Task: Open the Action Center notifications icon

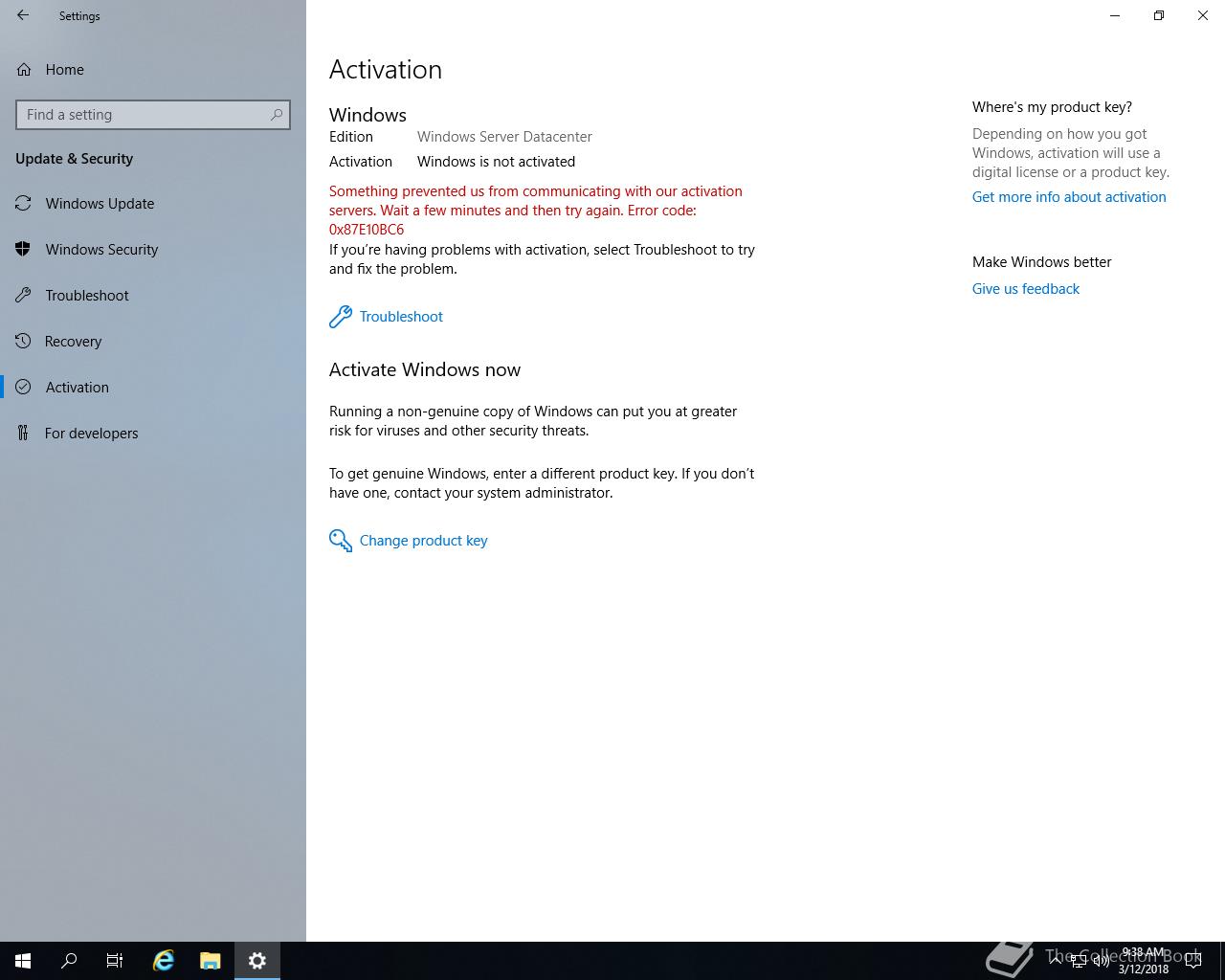Action: (1193, 960)
